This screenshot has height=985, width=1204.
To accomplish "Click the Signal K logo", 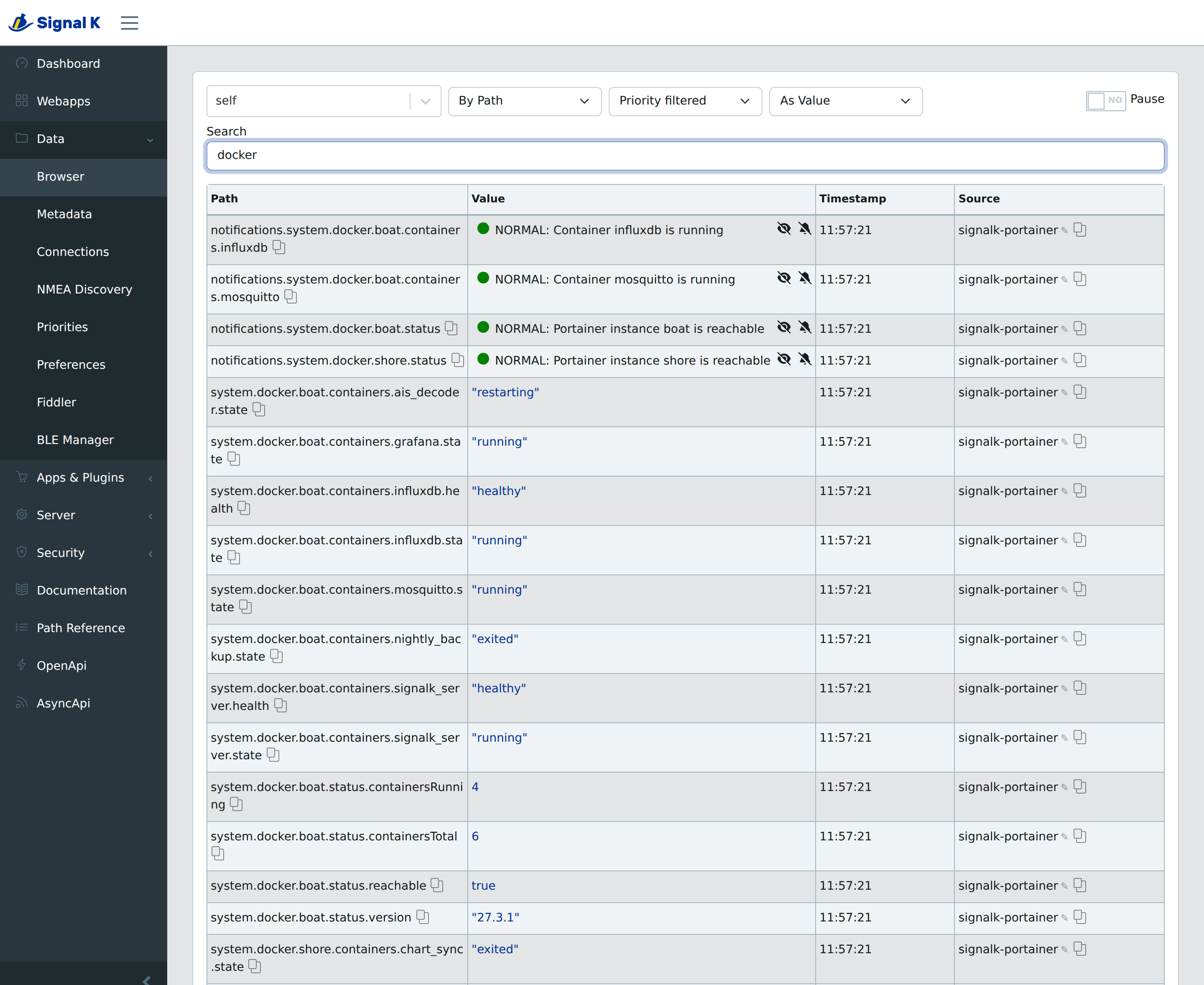I will pos(54,23).
